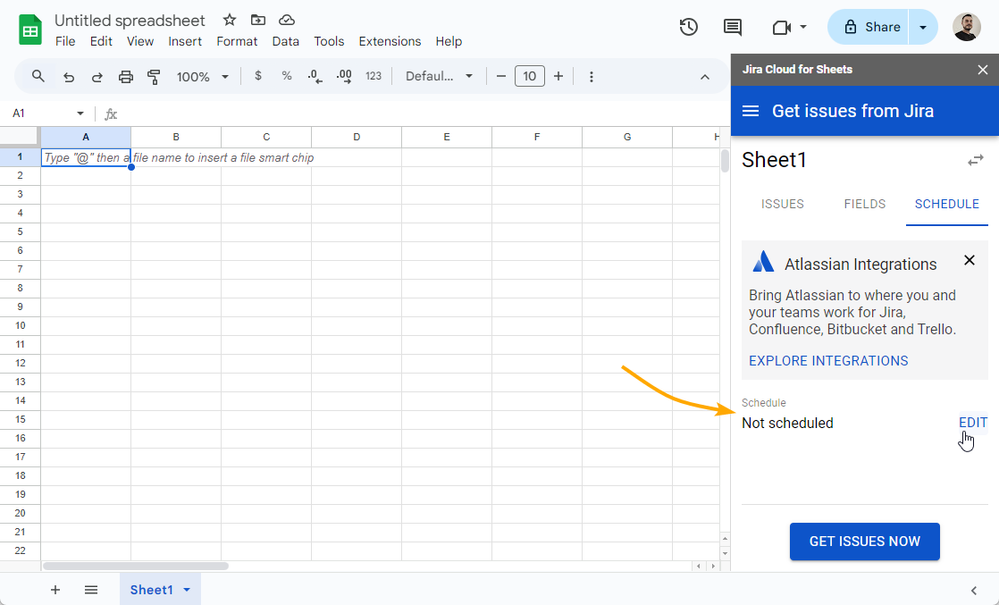Viewport: 999px width, 605px height.
Task: Dismiss the Atlassian Integrations card
Action: [x=969, y=260]
